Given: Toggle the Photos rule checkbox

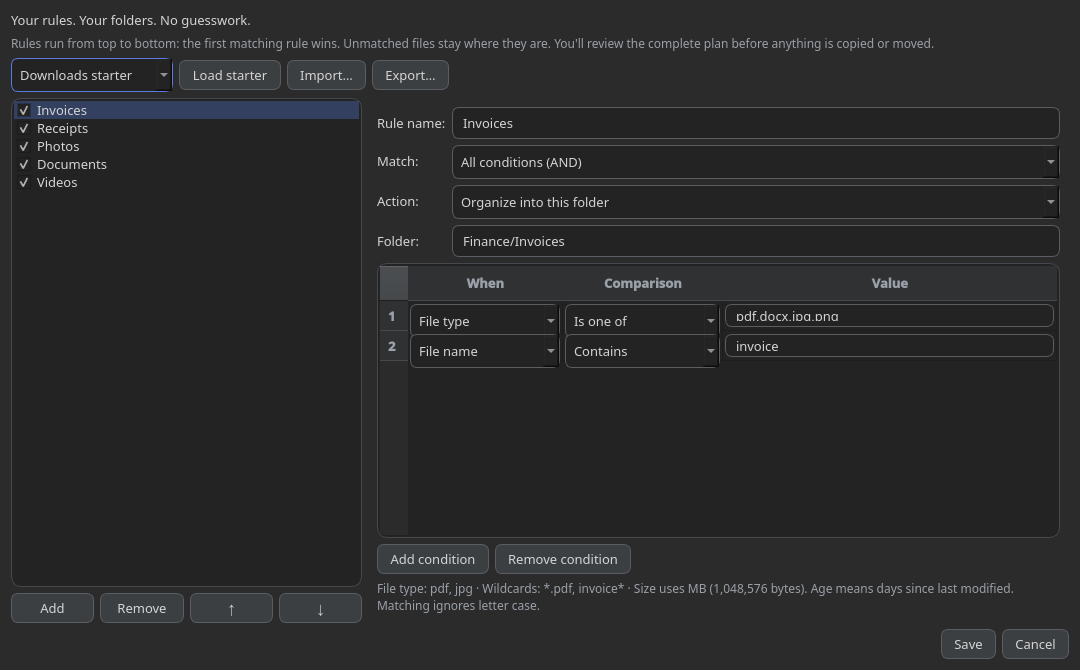Looking at the screenshot, I should [24, 146].
